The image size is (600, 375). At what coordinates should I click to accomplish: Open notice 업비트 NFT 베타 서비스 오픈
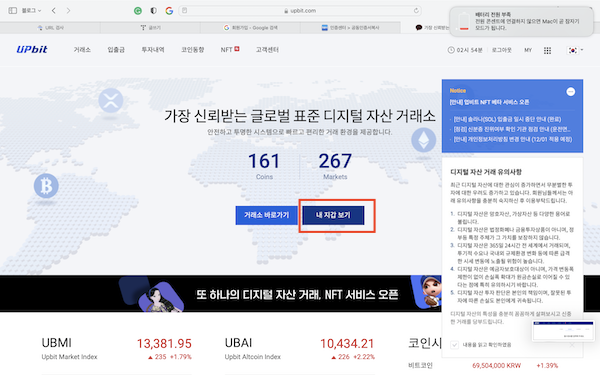489,102
